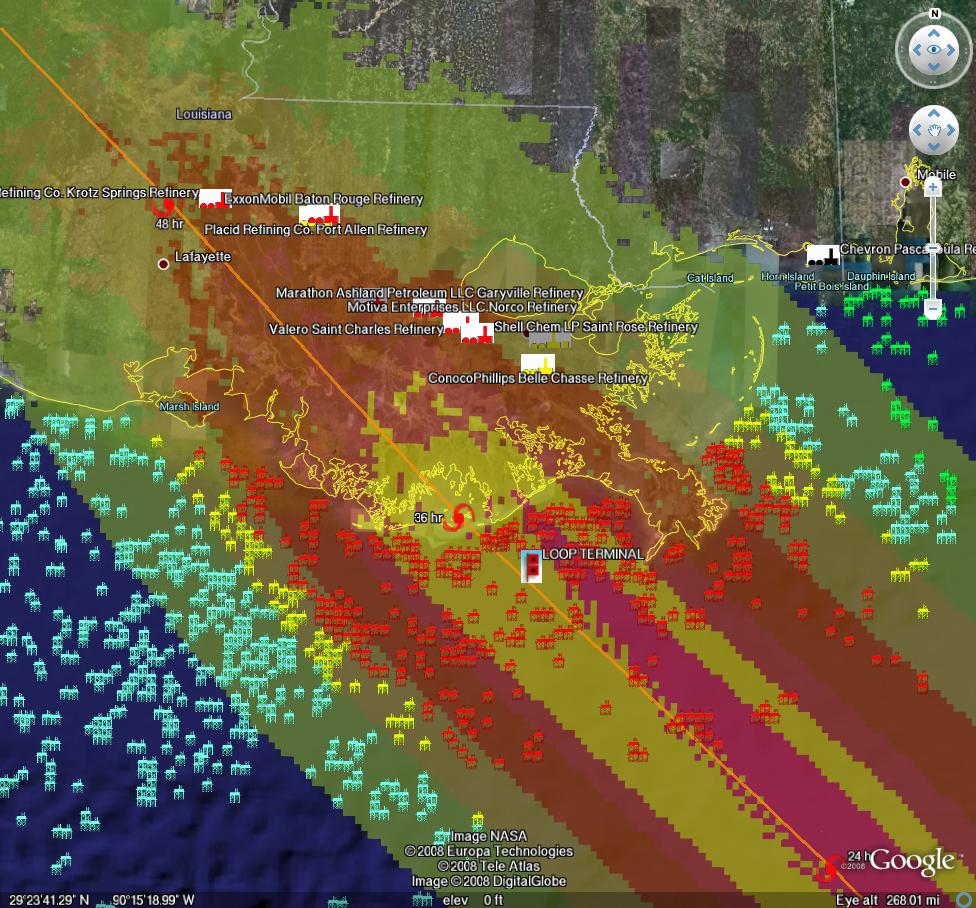
Task: Open the LOOP TERMINAL placemark icon
Action: pos(531,566)
